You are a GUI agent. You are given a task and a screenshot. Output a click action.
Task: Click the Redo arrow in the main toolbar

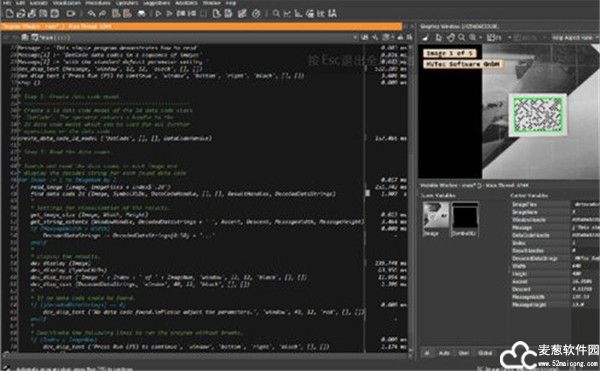103,14
